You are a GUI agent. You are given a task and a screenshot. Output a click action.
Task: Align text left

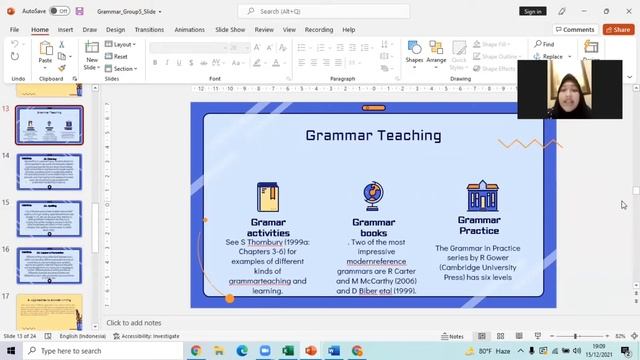(302, 62)
